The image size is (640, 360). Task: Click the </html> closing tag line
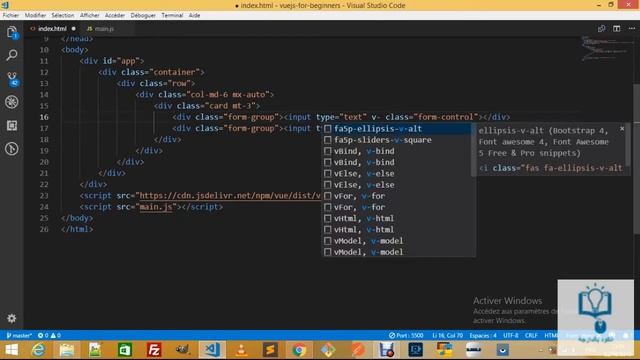pos(77,229)
